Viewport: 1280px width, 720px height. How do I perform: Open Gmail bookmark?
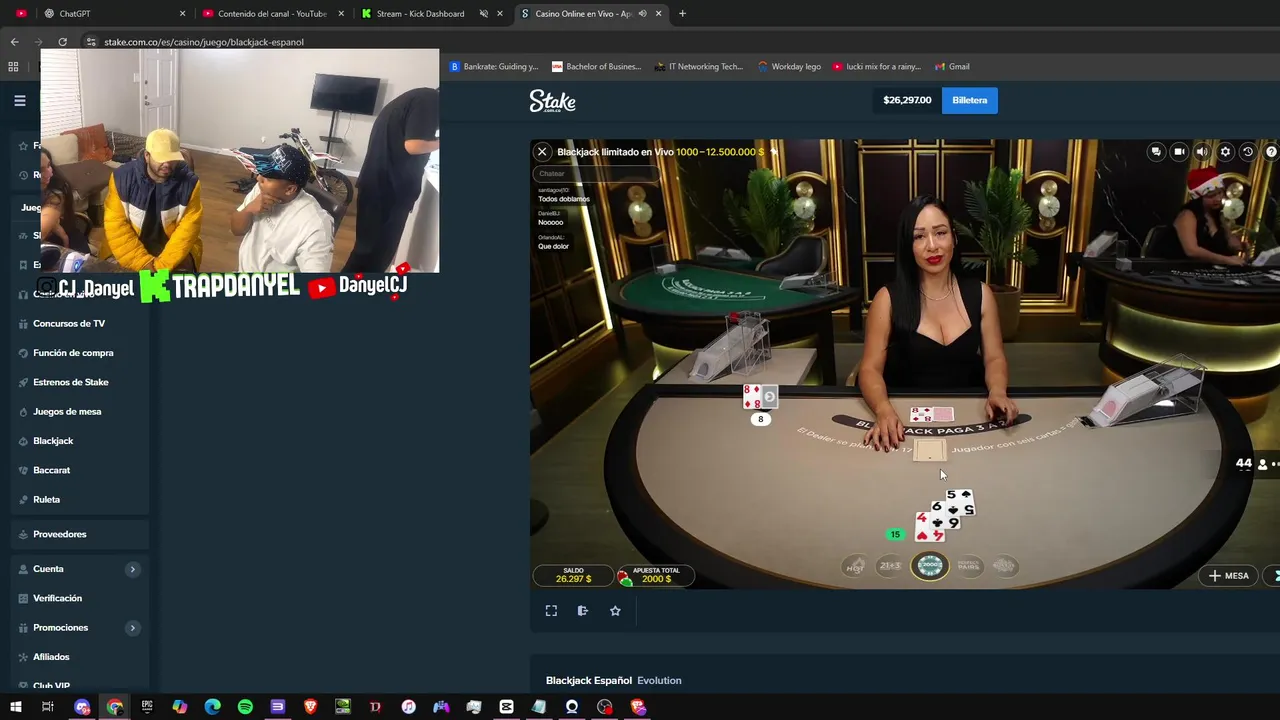[952, 67]
